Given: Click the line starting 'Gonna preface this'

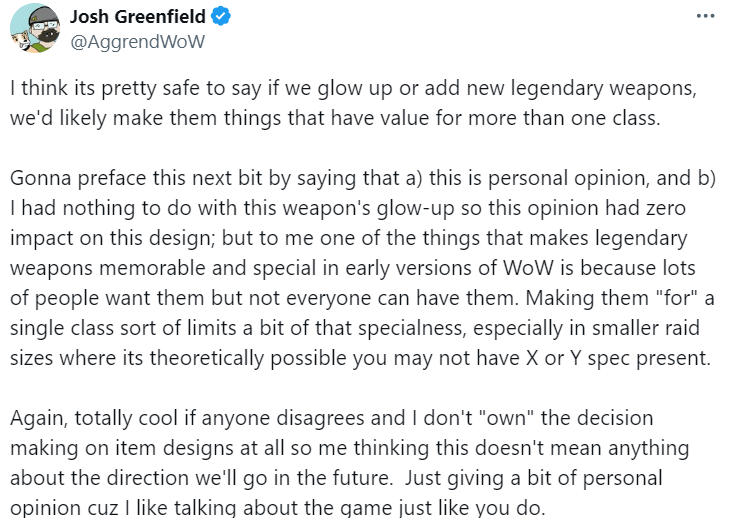Looking at the screenshot, I should (x=363, y=178).
